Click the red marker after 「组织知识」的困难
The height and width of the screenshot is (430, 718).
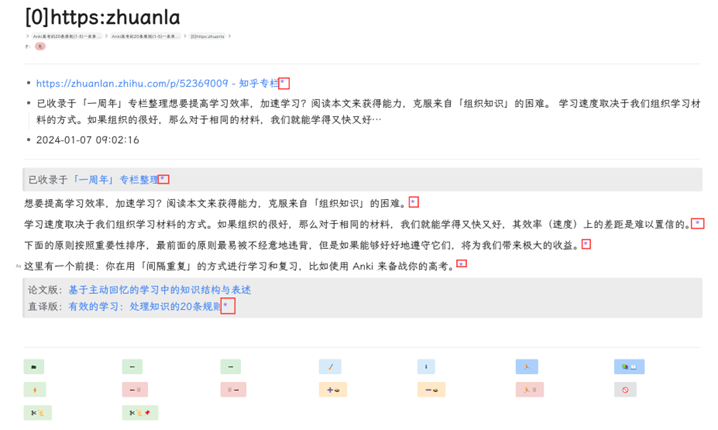[413, 202]
